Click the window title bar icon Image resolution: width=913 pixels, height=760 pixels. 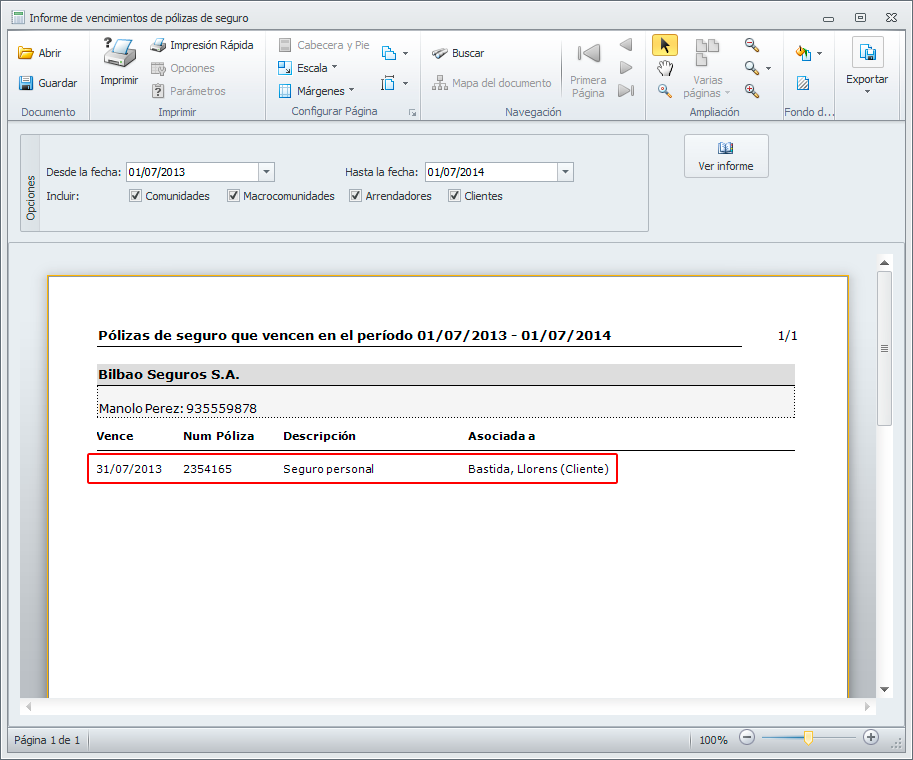(x=18, y=17)
